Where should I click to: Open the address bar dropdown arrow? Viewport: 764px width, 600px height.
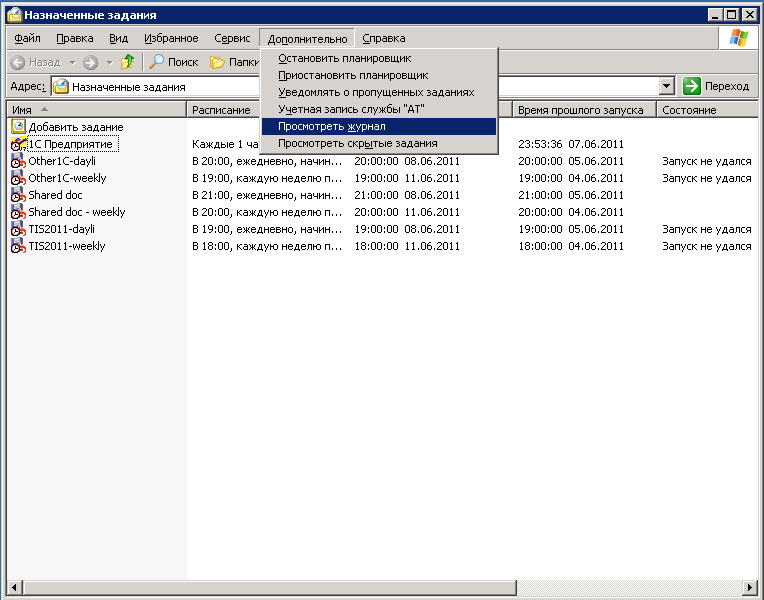(667, 87)
